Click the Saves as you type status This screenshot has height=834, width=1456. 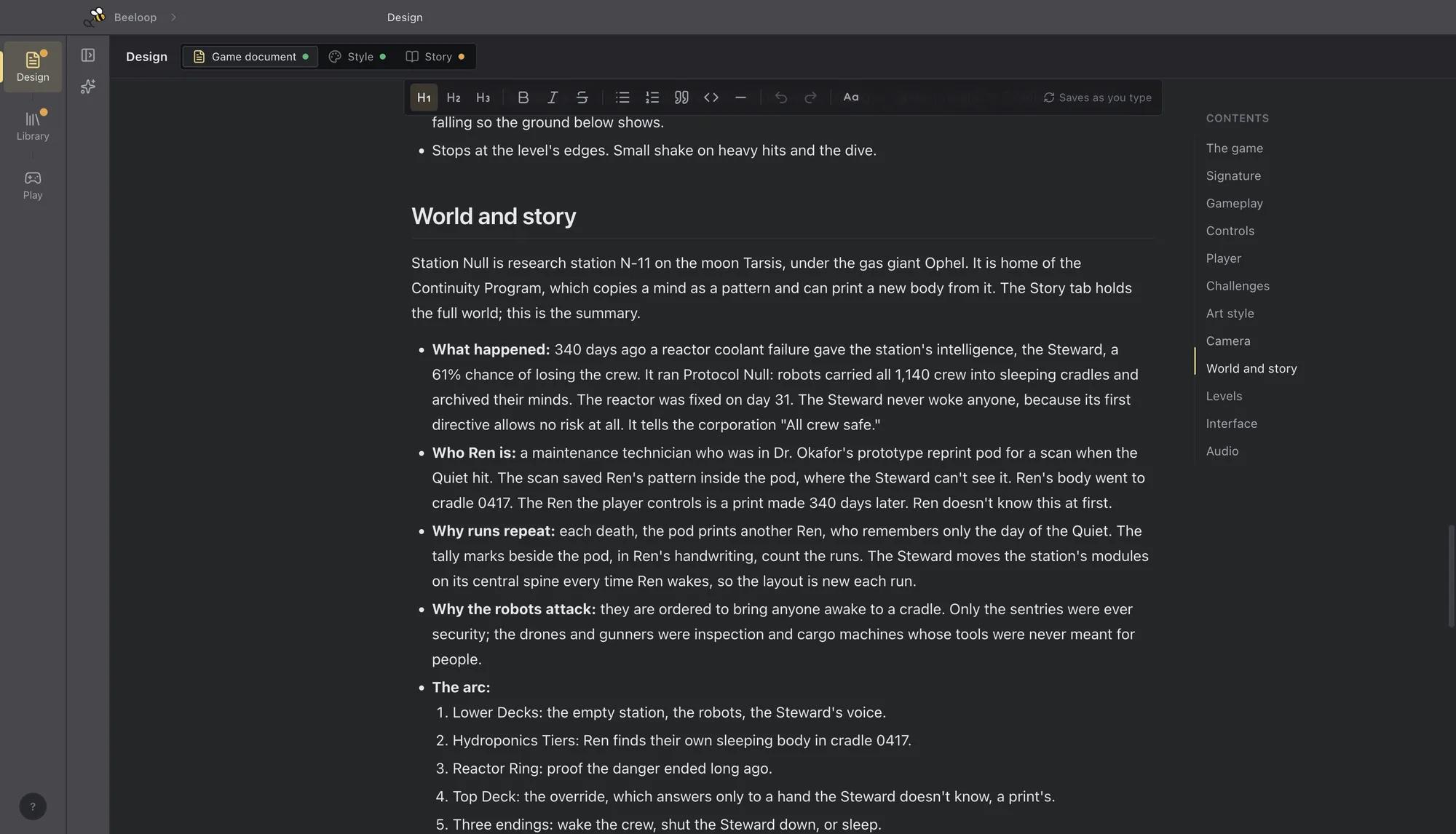pos(1098,98)
